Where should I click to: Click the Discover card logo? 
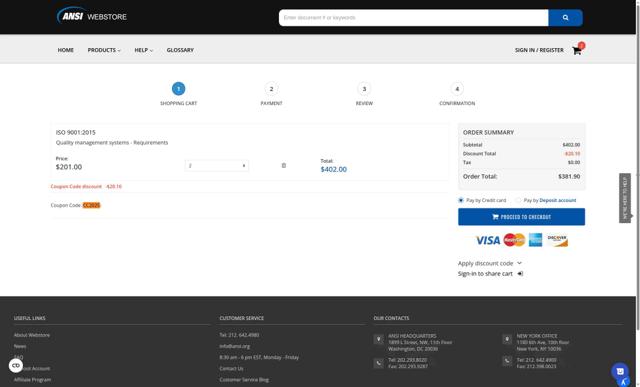coord(557,240)
